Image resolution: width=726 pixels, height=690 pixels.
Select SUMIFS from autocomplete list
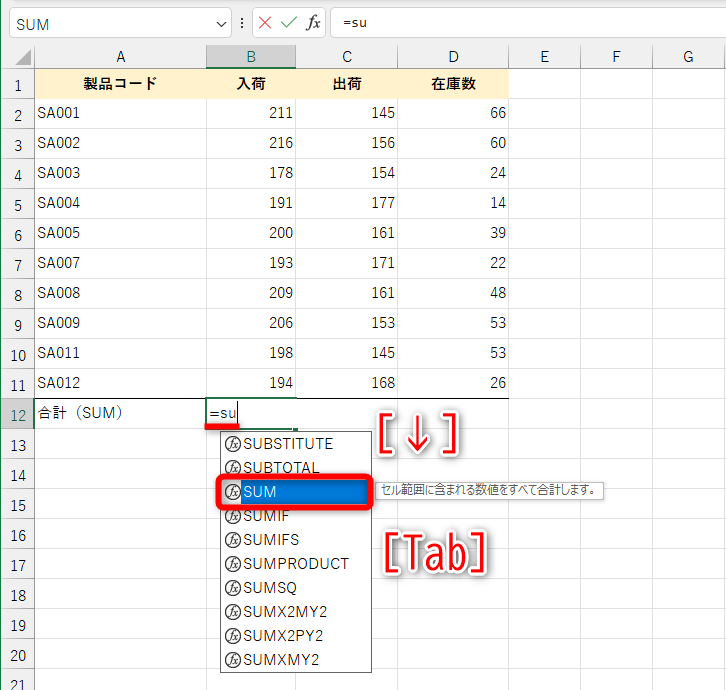(296, 539)
